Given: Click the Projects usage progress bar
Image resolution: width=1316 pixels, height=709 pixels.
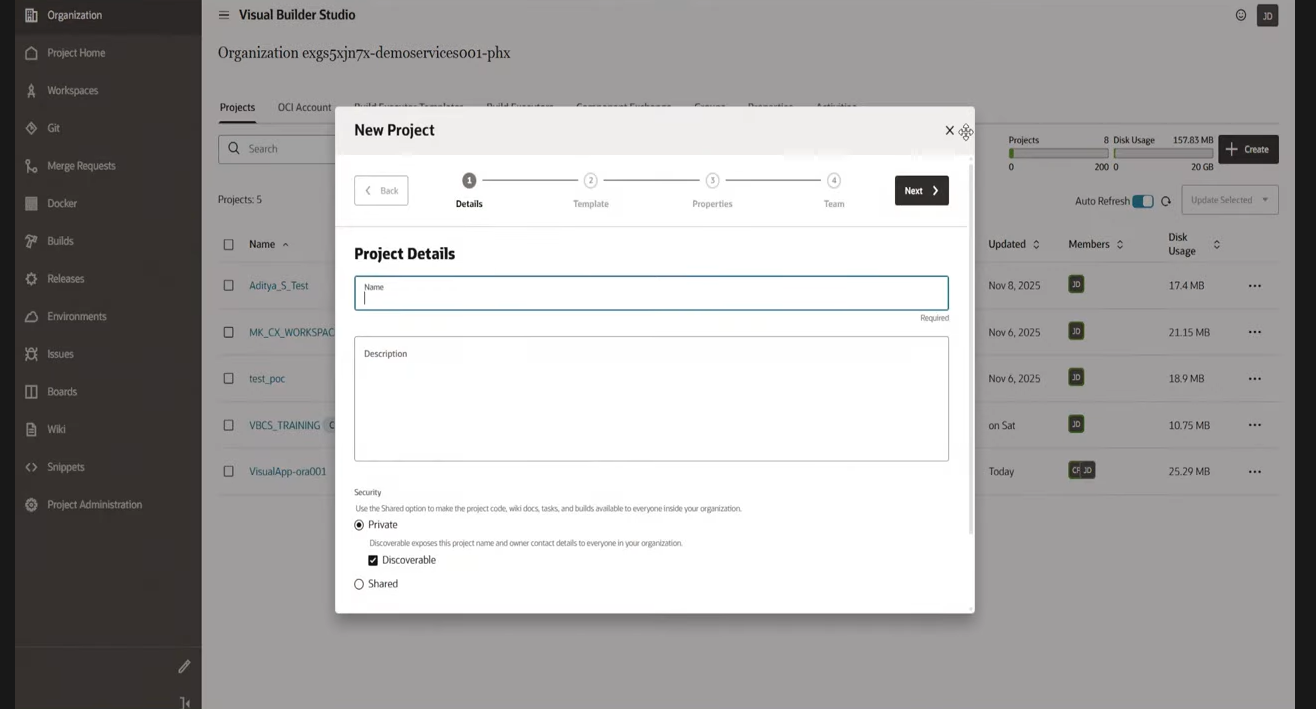Looking at the screenshot, I should (1059, 154).
